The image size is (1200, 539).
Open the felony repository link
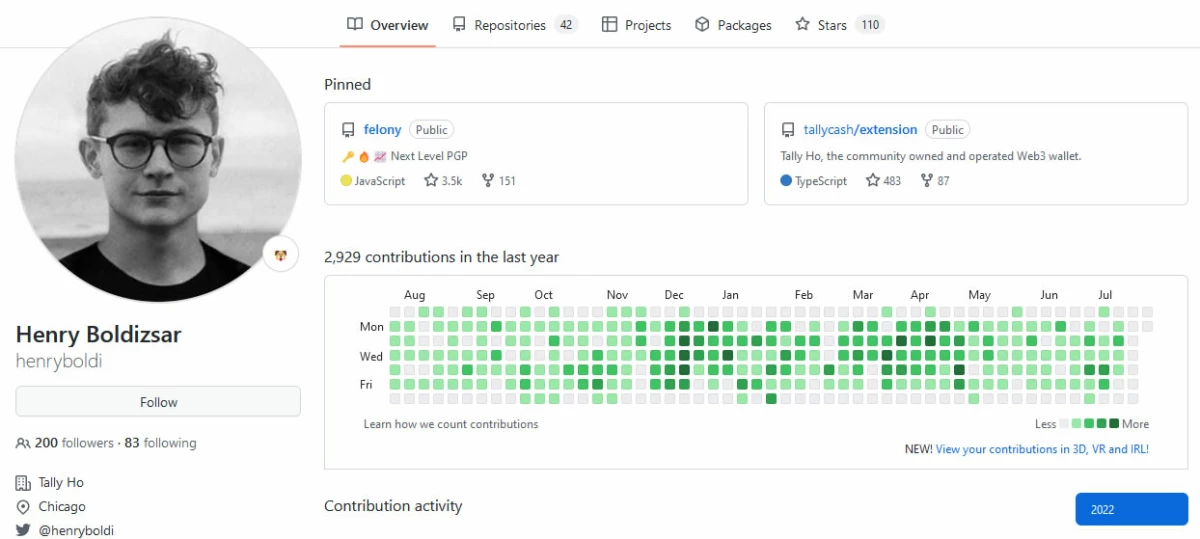383,129
